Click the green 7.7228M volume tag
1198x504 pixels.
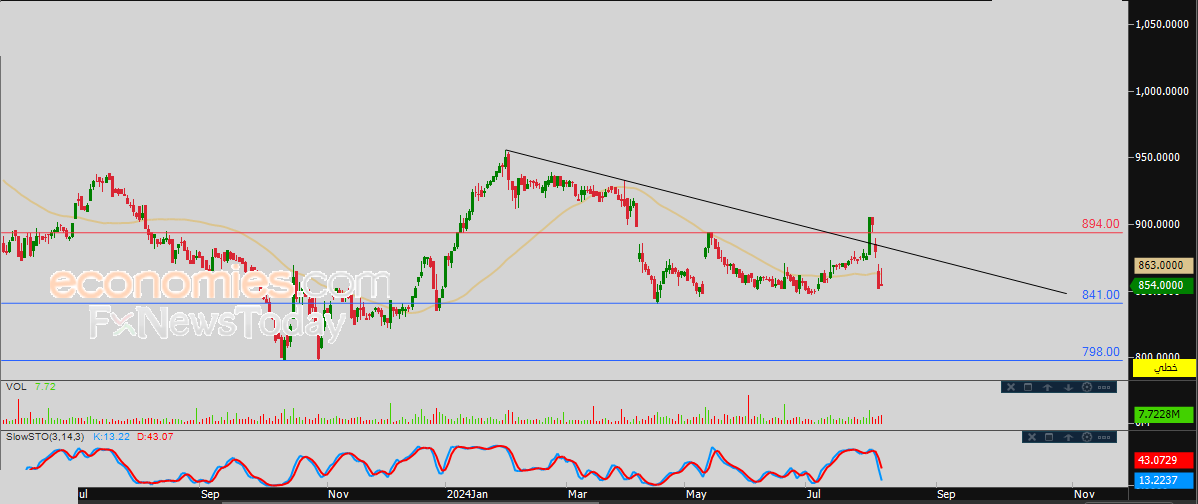[x=1164, y=415]
